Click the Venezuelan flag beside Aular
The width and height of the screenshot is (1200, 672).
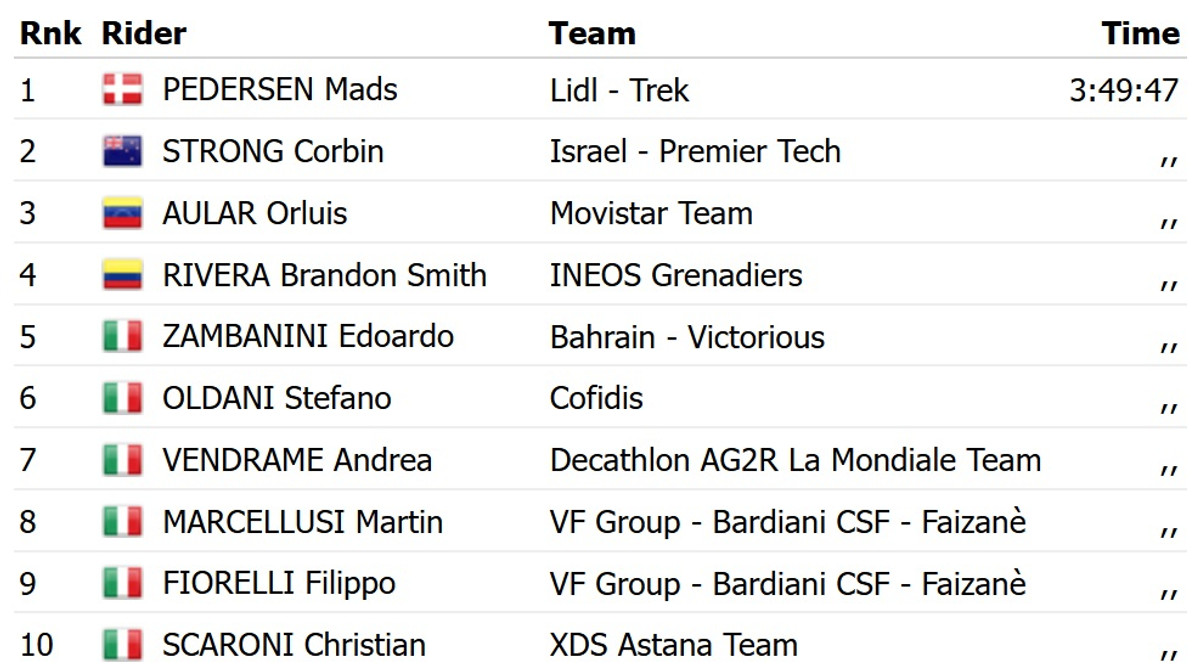122,214
